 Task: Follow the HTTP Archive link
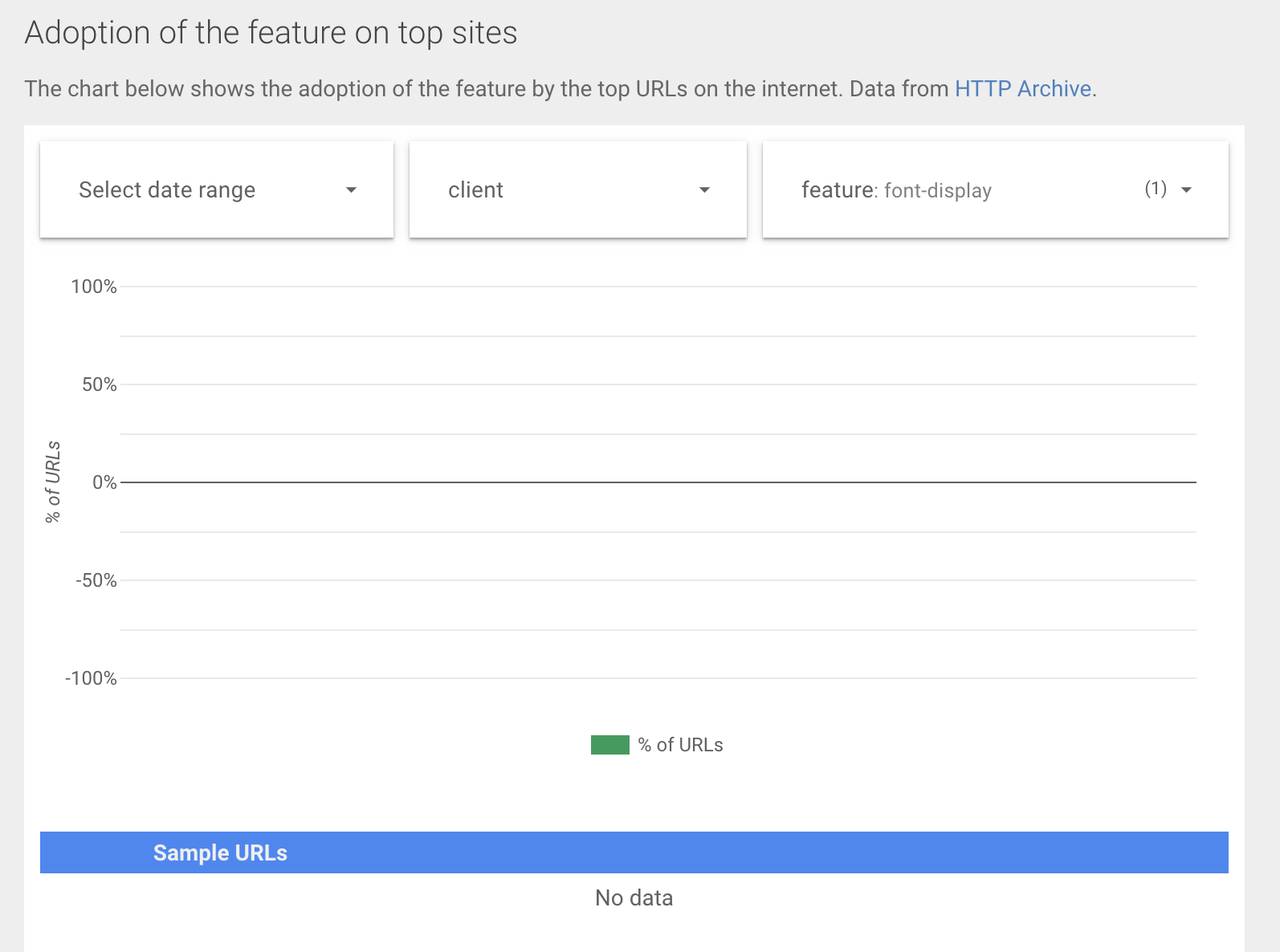(x=1022, y=88)
